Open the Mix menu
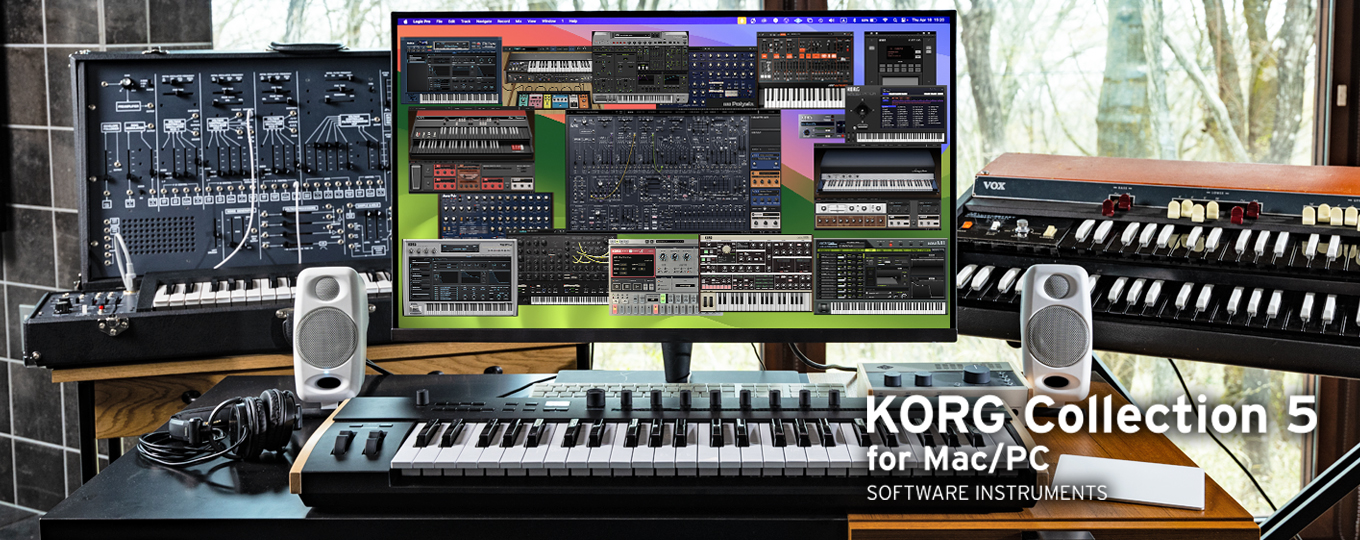 pyautogui.click(x=519, y=21)
